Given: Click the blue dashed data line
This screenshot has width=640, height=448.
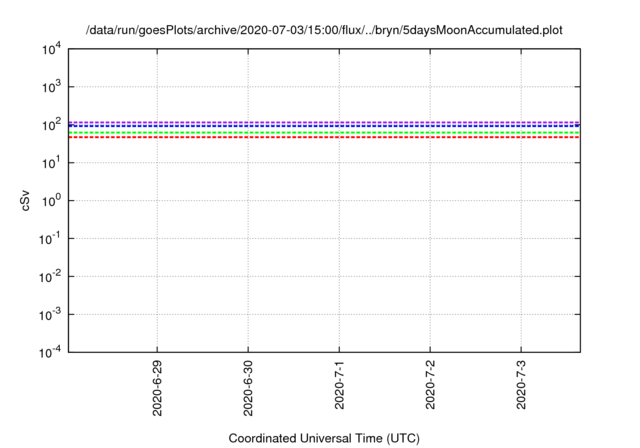Looking at the screenshot, I should (324, 126).
